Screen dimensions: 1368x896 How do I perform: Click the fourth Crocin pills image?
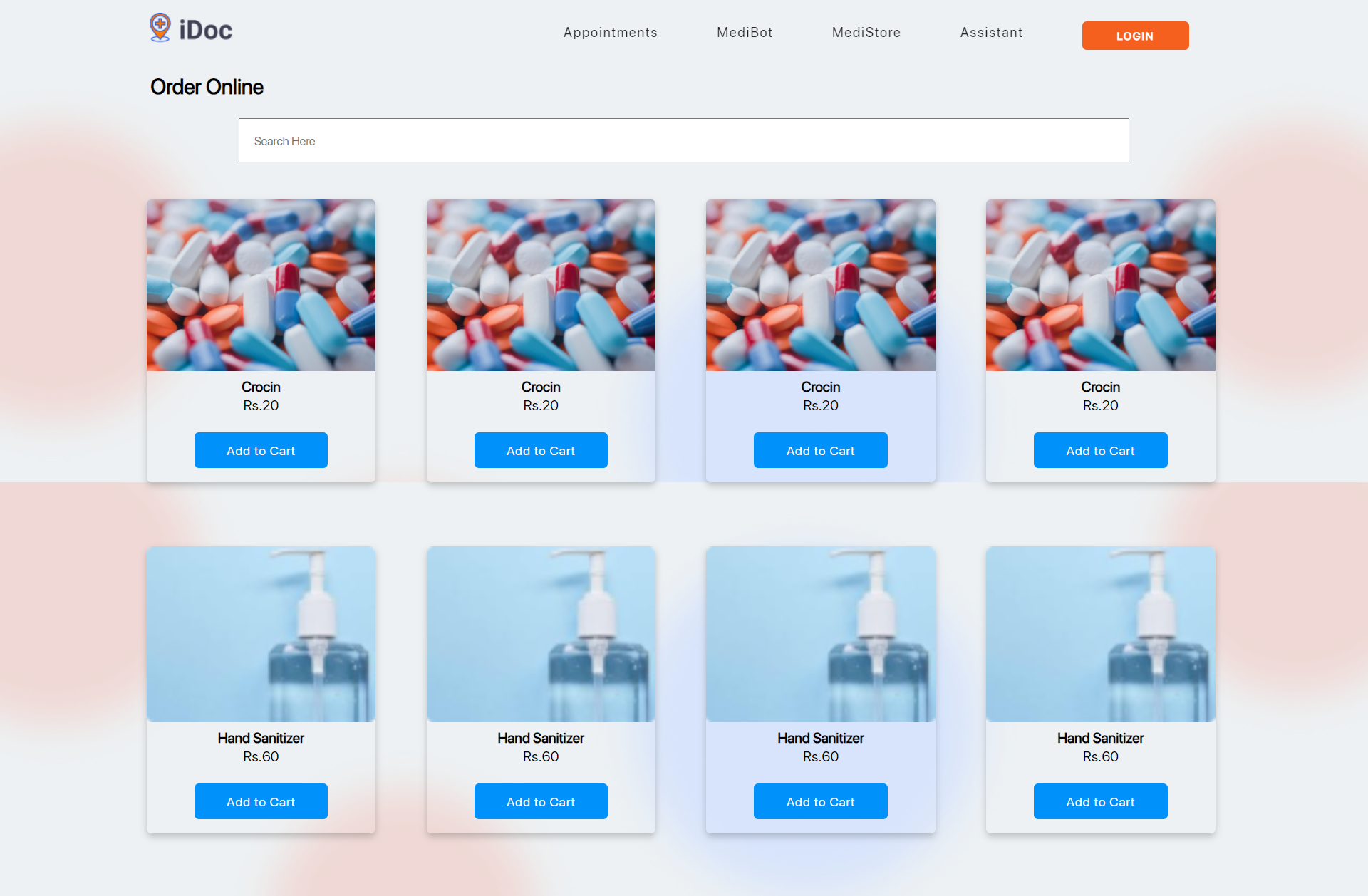(1100, 285)
